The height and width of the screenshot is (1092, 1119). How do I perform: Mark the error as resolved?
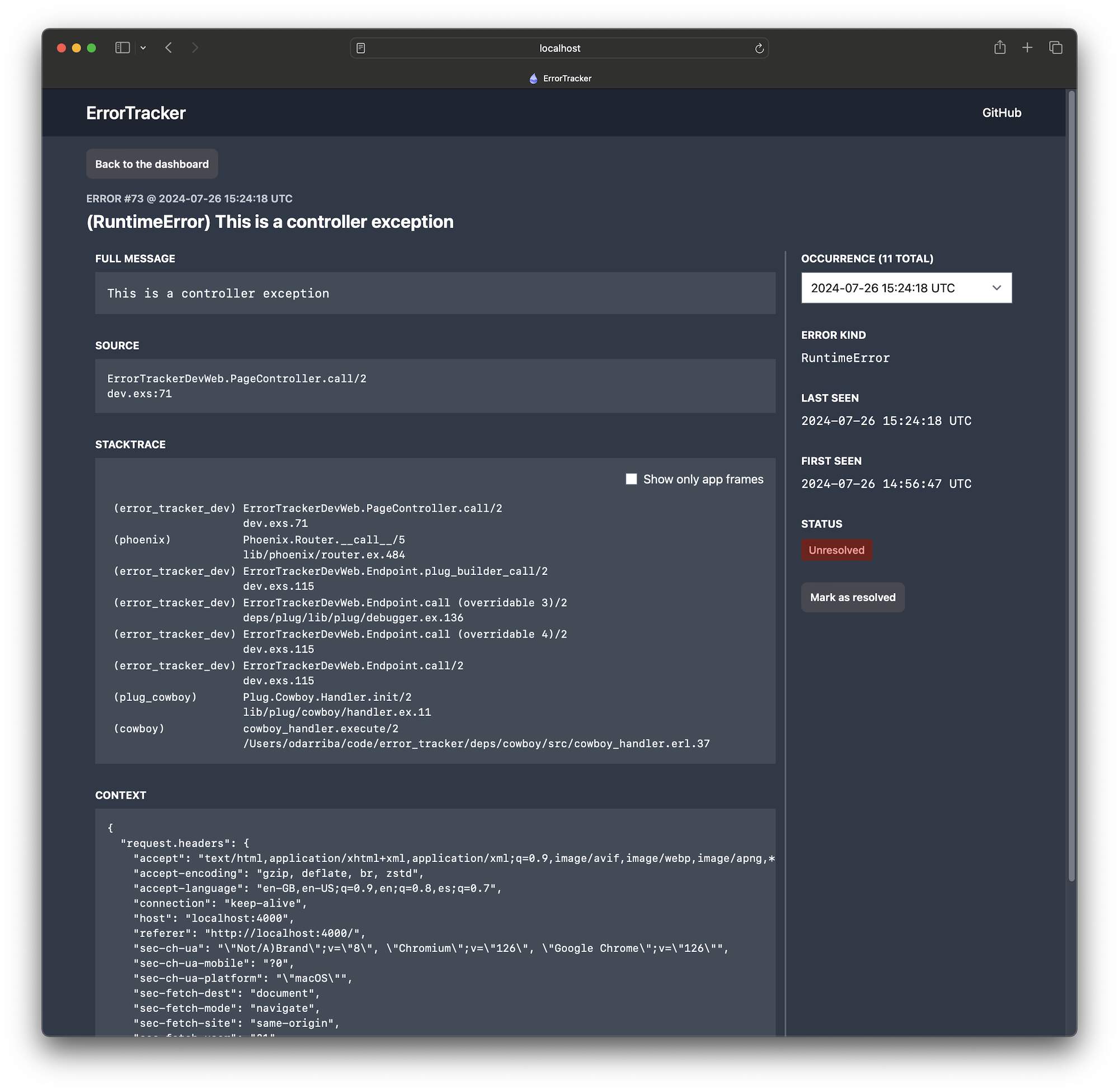pyautogui.click(x=852, y=597)
